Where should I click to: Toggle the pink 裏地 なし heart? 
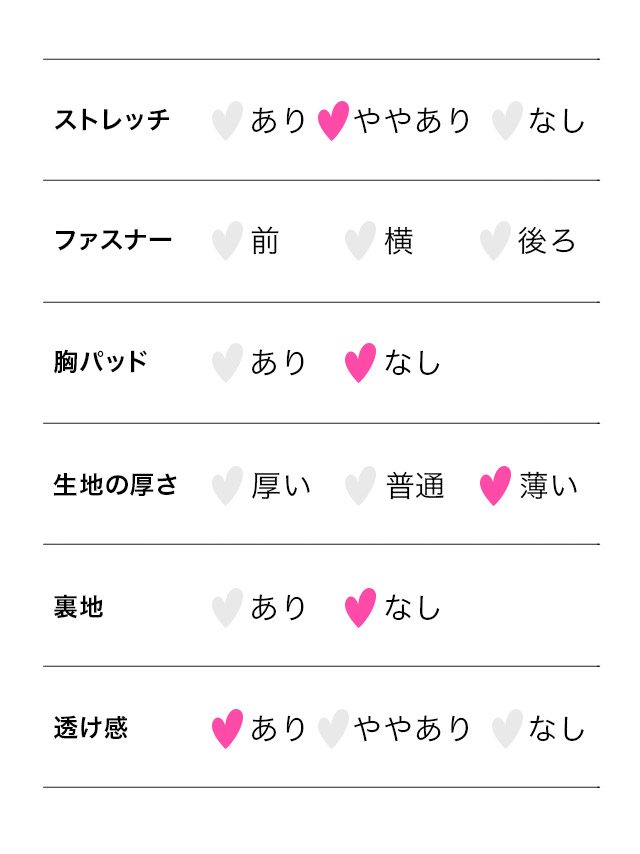coord(360,608)
